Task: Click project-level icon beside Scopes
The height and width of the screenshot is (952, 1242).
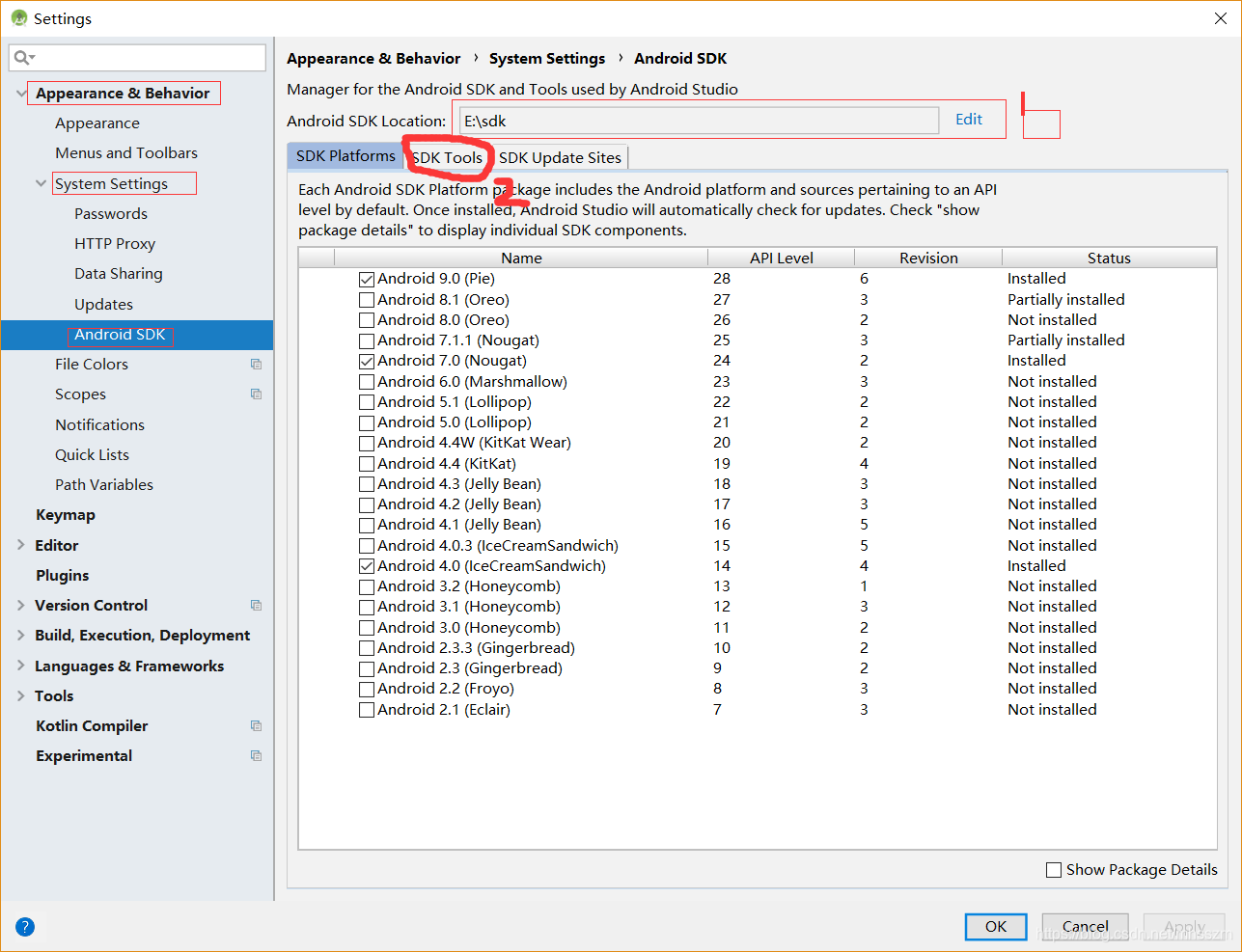Action: 256,394
